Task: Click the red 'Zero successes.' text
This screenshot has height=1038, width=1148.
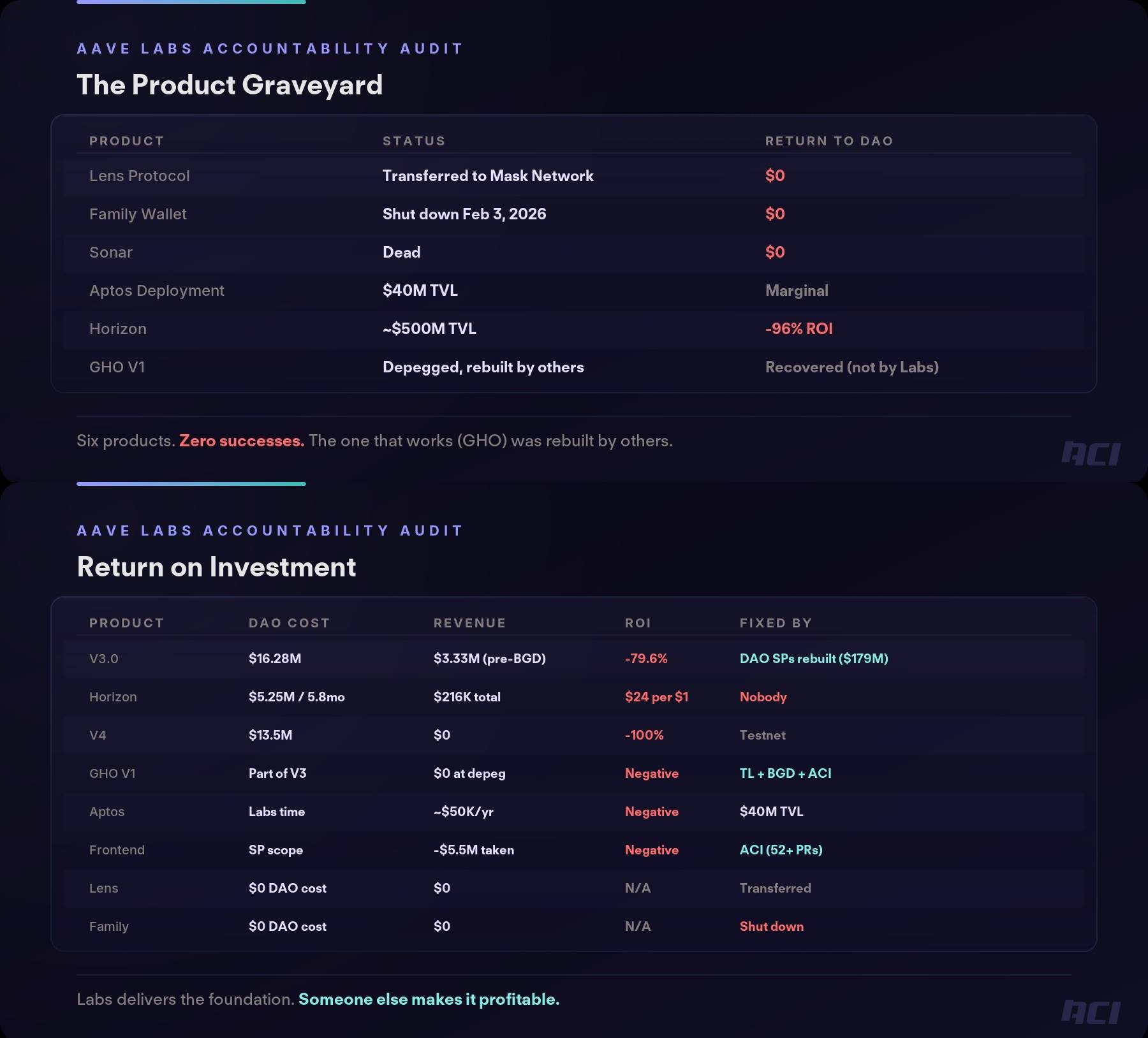Action: click(x=242, y=441)
